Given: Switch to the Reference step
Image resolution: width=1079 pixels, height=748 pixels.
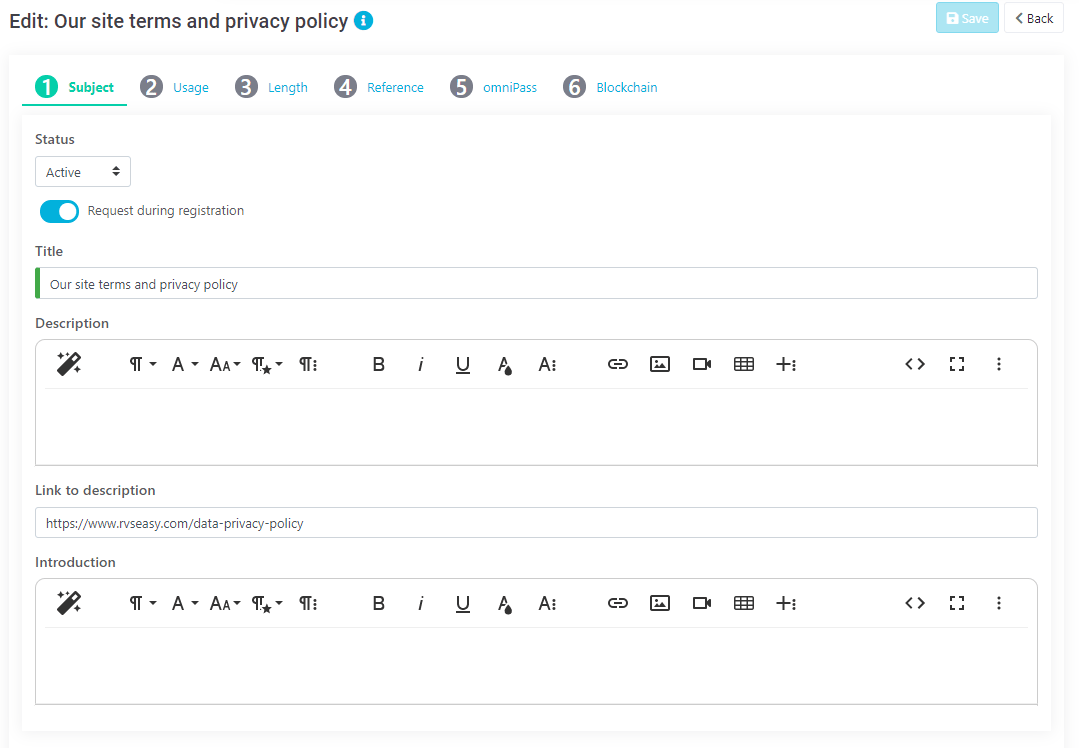Looking at the screenshot, I should tap(379, 87).
